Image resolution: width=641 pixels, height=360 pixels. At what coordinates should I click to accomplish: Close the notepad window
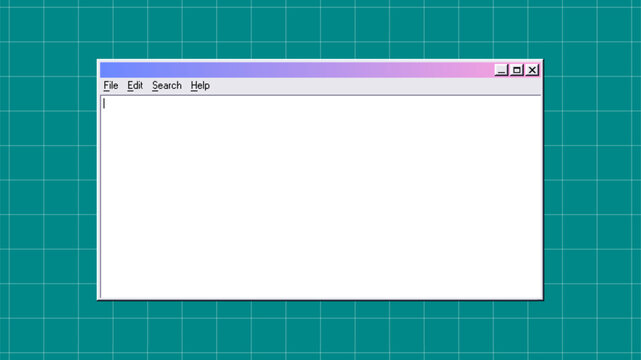click(x=532, y=70)
